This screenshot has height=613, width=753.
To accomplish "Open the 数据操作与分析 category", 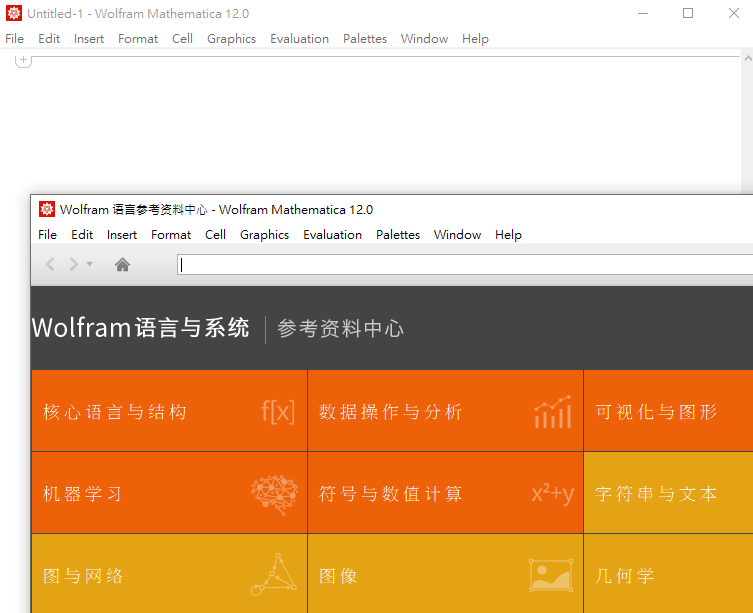I will pyautogui.click(x=445, y=411).
